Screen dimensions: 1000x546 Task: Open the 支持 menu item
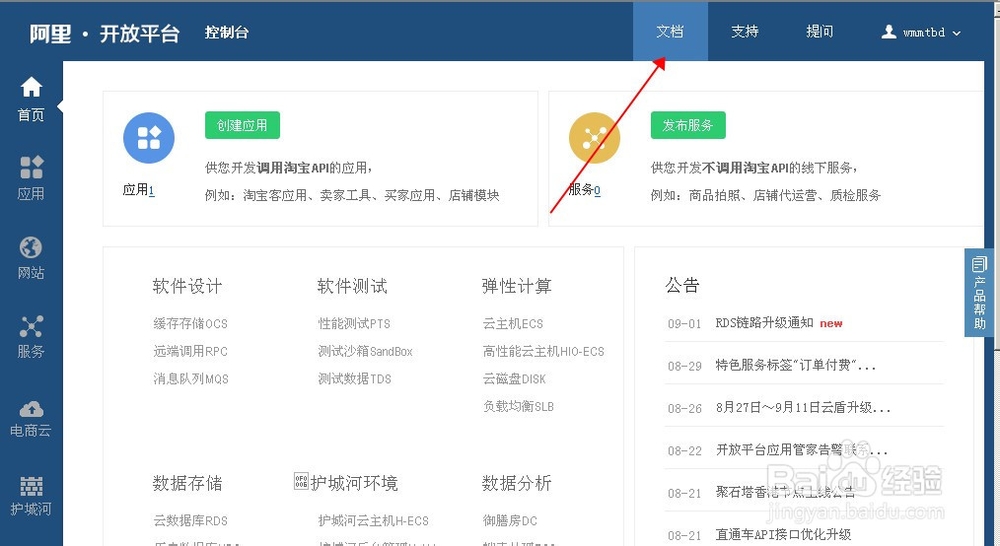tap(744, 31)
